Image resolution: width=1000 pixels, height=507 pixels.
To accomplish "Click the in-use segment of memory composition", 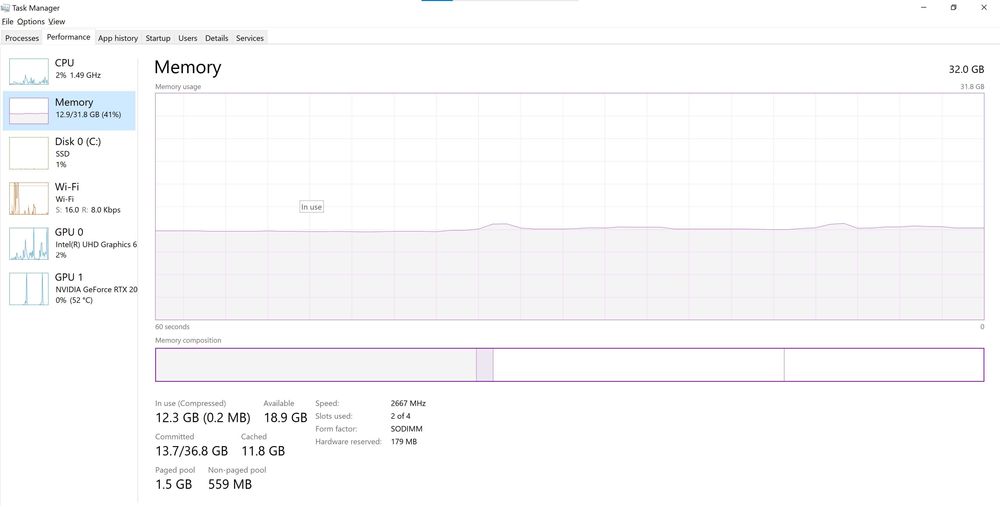I will pyautogui.click(x=316, y=365).
